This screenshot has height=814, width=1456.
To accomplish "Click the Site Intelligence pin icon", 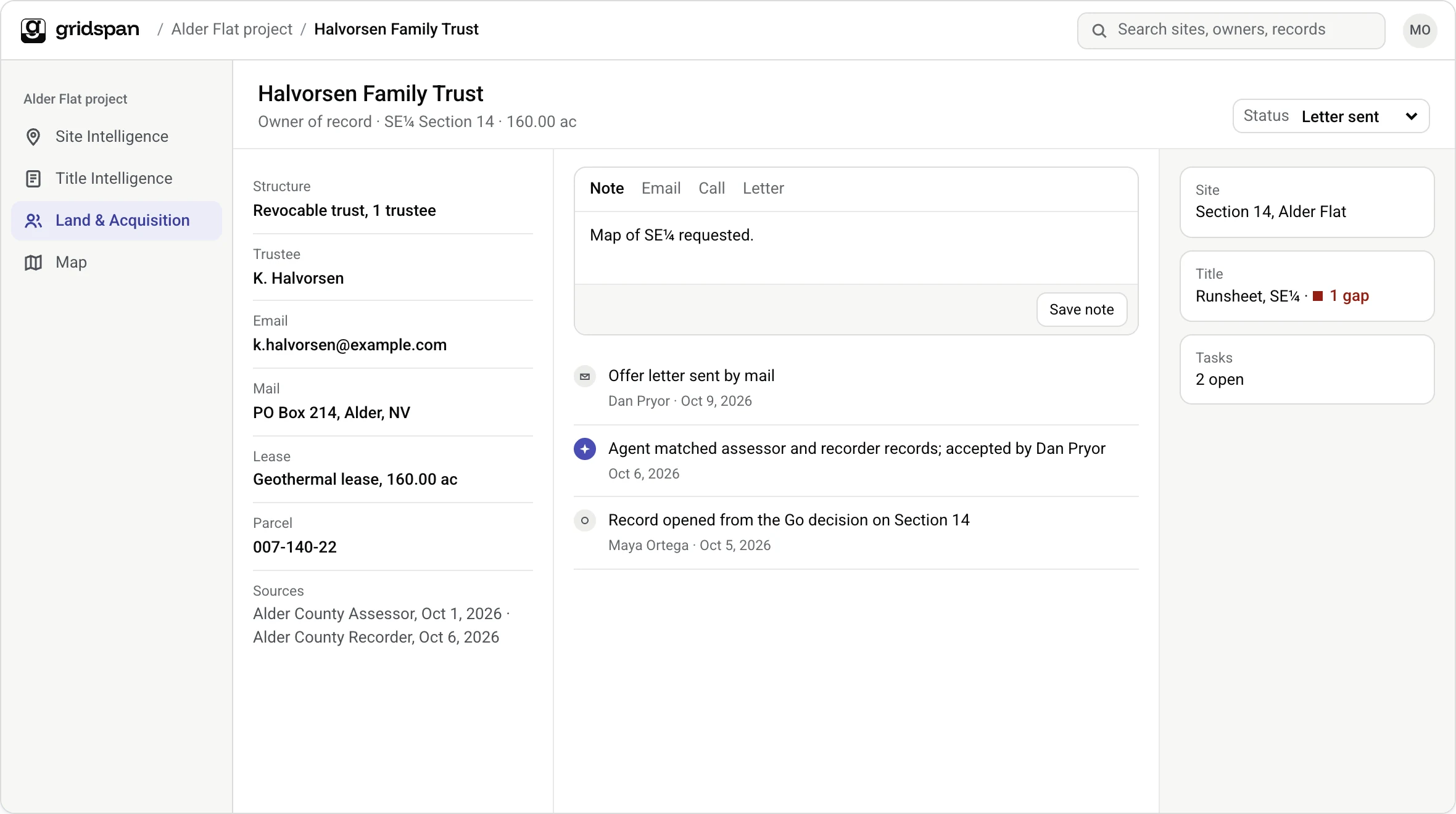I will pyautogui.click(x=33, y=137).
